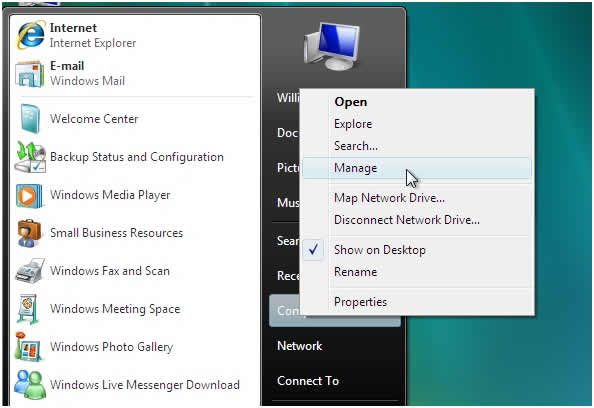Open Windows Fax and Scan icon
The width and height of the screenshot is (594, 408).
[30, 270]
